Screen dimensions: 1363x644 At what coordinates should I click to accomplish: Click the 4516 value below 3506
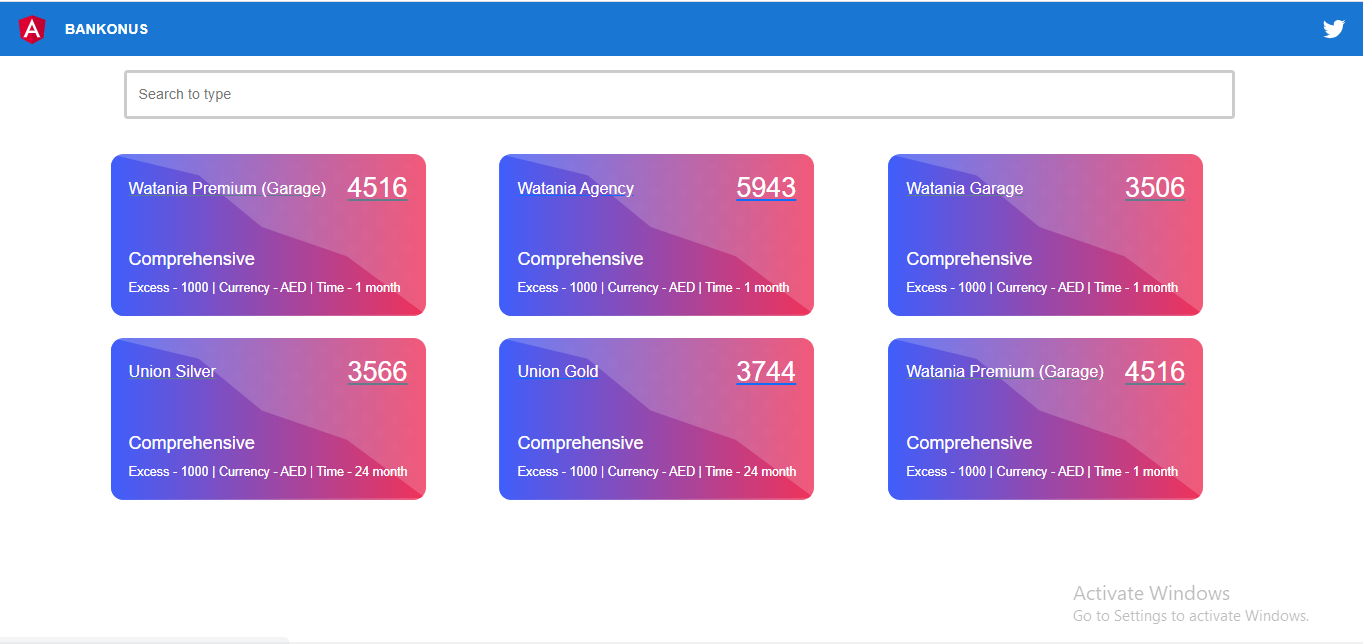(1155, 371)
